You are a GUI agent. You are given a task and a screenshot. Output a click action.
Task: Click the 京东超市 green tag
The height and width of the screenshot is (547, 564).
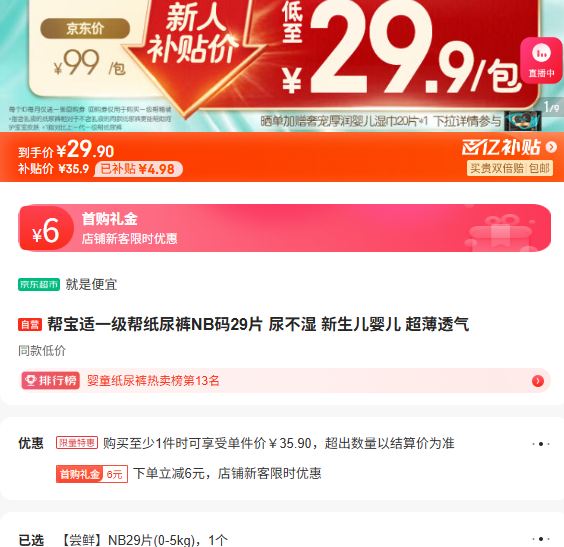pyautogui.click(x=39, y=284)
